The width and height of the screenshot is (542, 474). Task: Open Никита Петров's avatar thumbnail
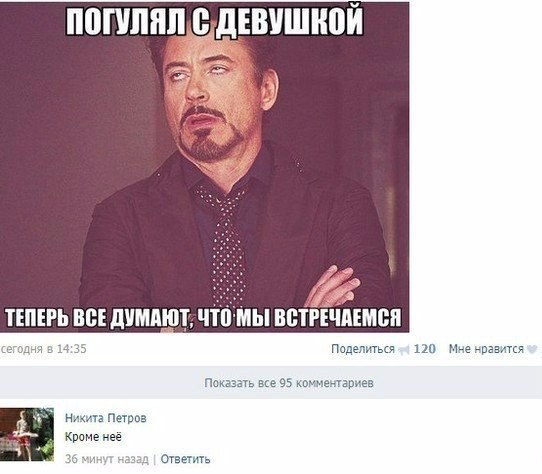coord(27,434)
